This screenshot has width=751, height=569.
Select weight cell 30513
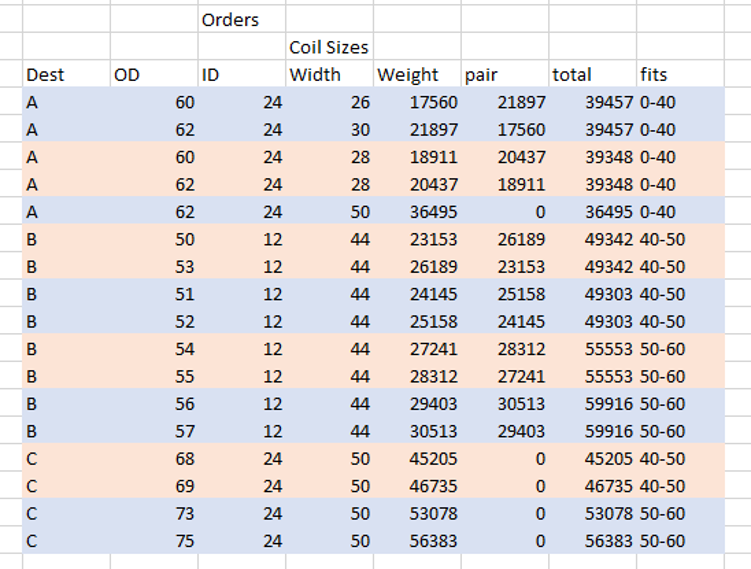click(x=417, y=431)
